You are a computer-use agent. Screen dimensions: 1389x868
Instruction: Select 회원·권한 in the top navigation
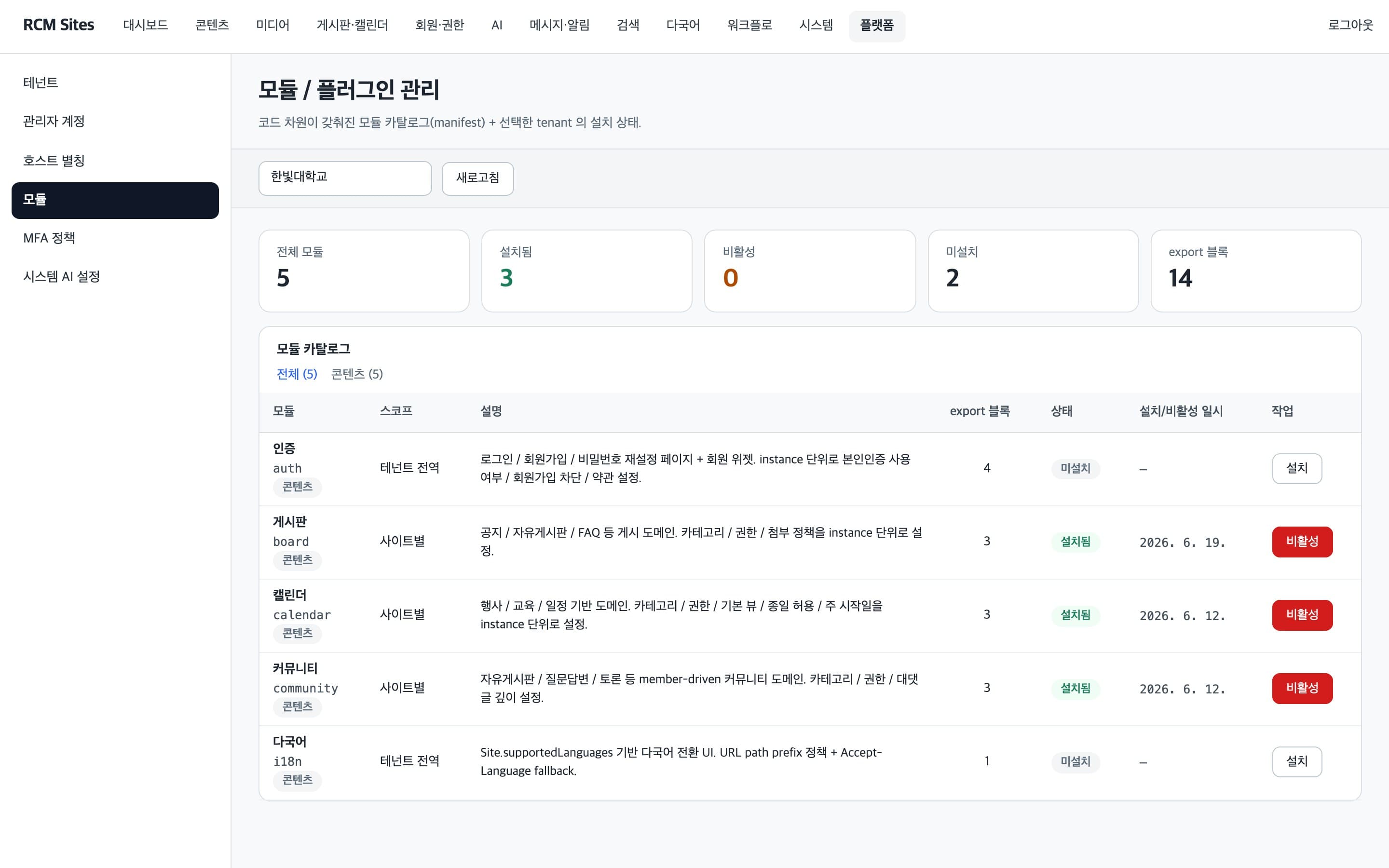coord(440,25)
